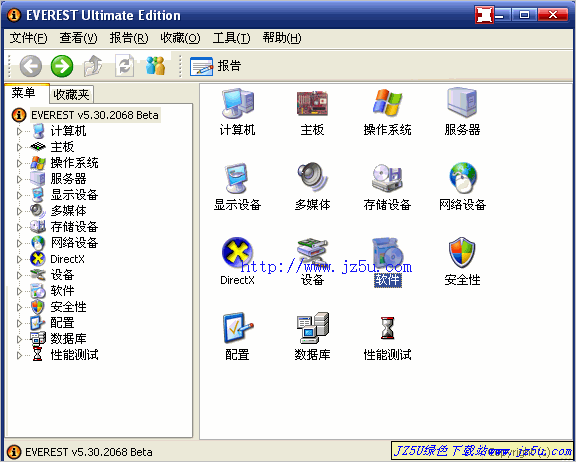Image resolution: width=576 pixels, height=462 pixels.
Task: Click the green Forward arrow icon
Action: 62,66
